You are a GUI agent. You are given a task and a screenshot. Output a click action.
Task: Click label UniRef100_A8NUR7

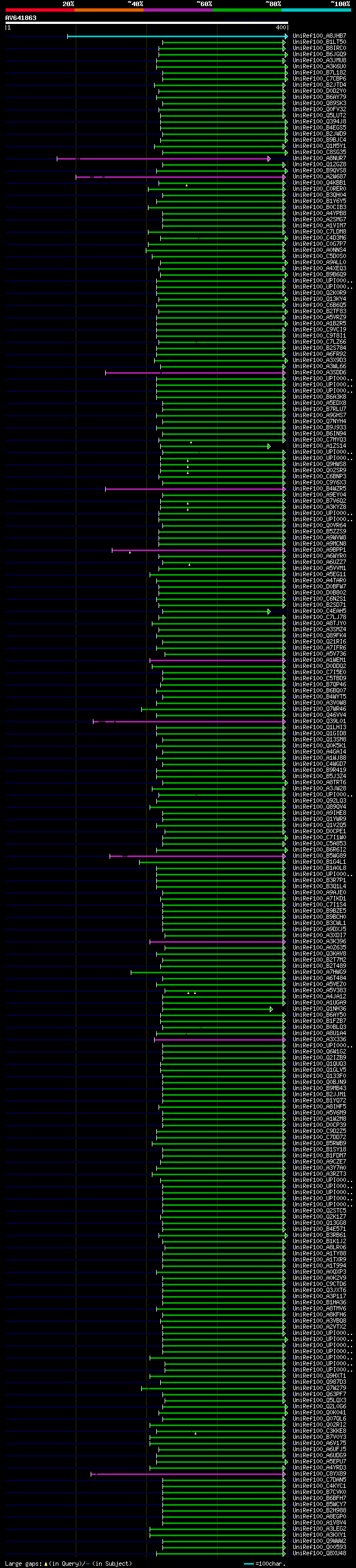319,159
